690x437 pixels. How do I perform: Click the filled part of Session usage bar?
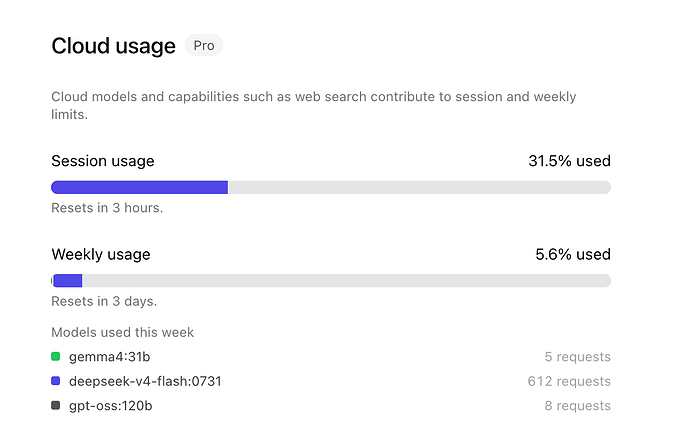(x=139, y=187)
